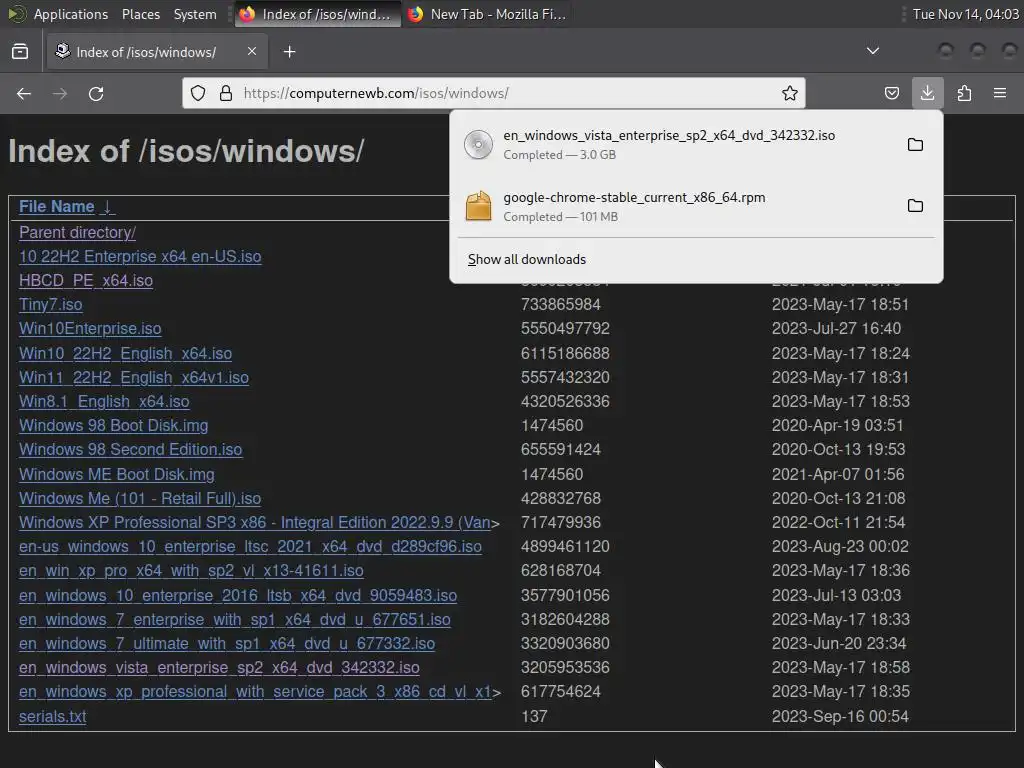The width and height of the screenshot is (1024, 768).
Task: Go back one page
Action: (24, 93)
